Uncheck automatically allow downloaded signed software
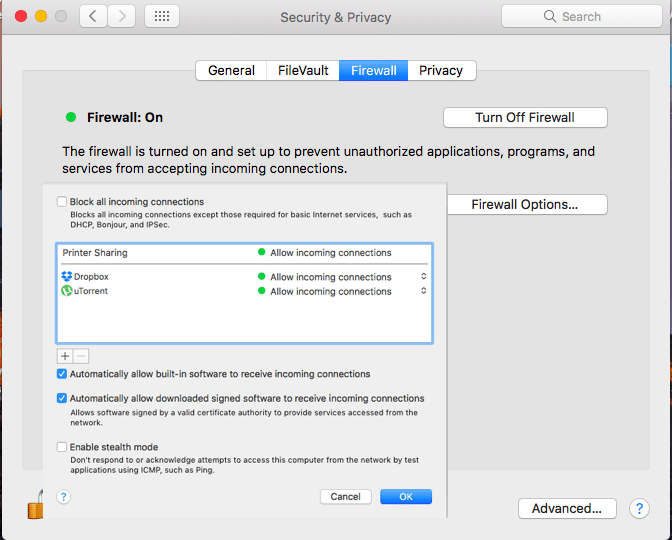 pos(63,398)
